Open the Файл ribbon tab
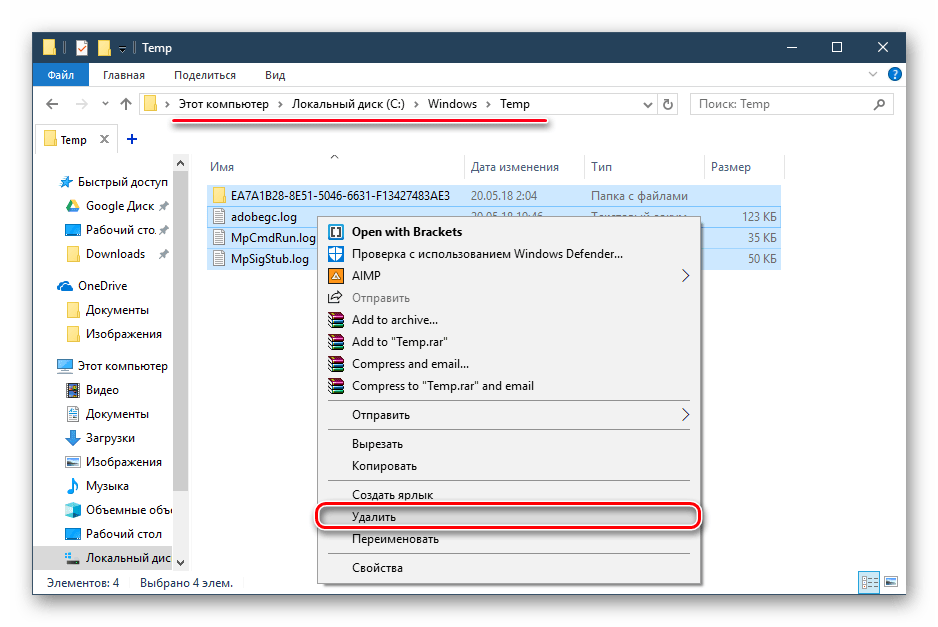Screen dimensions: 938x627 pos(60,75)
